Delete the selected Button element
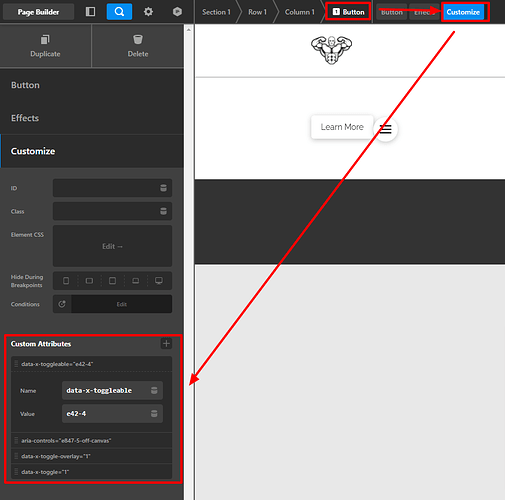 (x=138, y=46)
